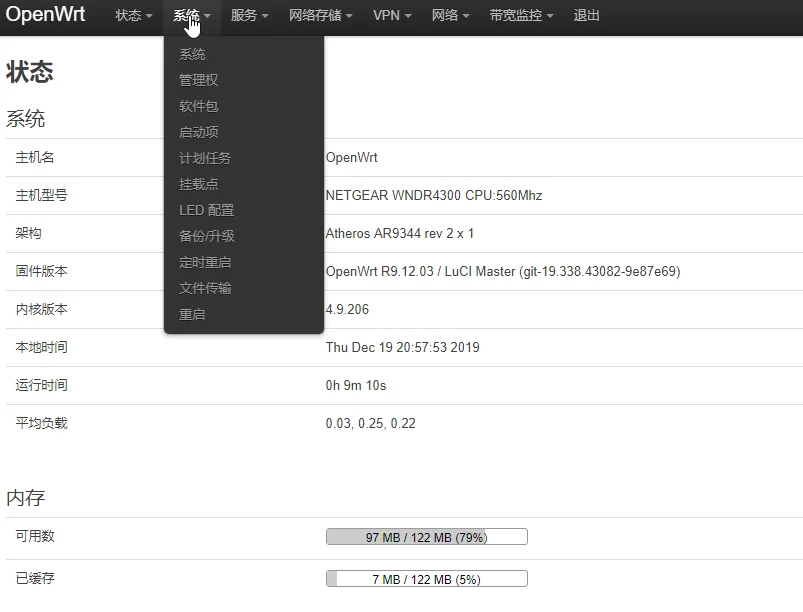
Task: Click the 状态 page title heading
Action: pos(30,72)
